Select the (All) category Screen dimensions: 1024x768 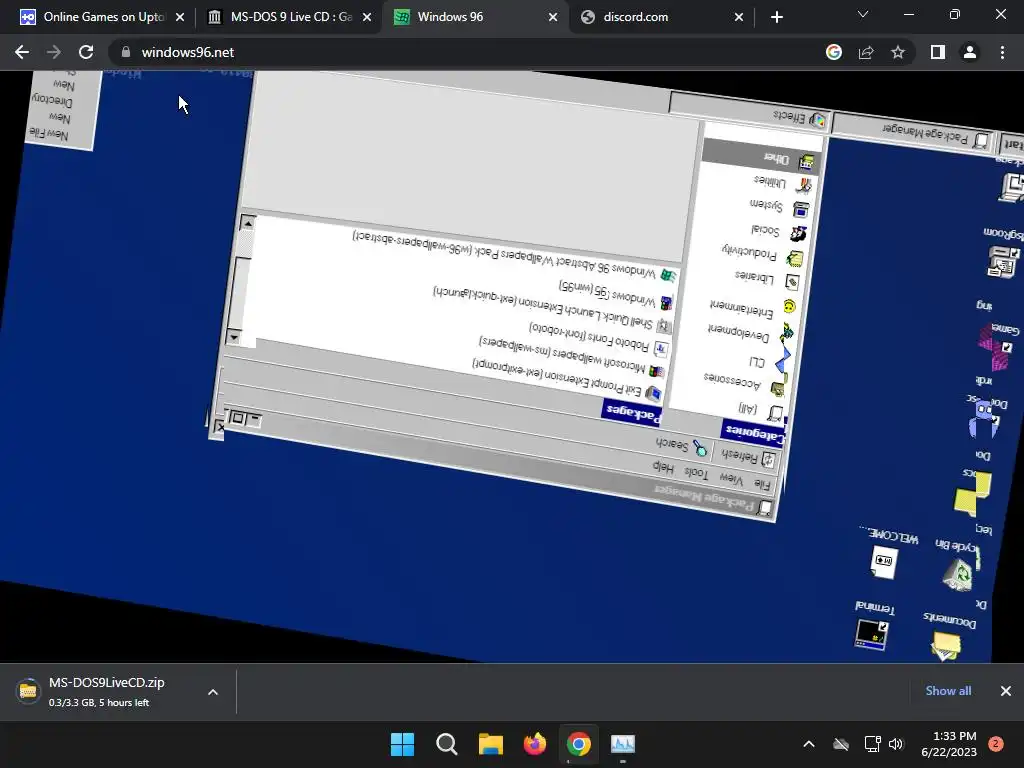click(760, 411)
